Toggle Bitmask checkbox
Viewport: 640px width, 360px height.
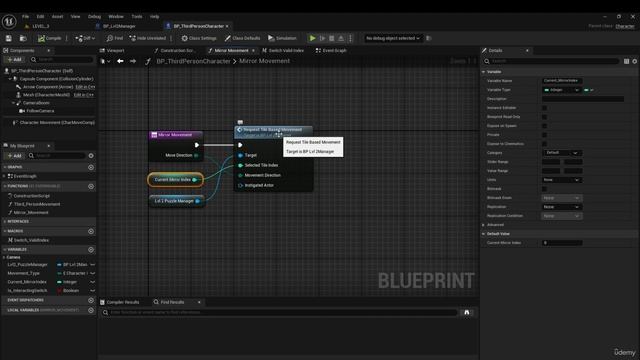[x=544, y=189]
